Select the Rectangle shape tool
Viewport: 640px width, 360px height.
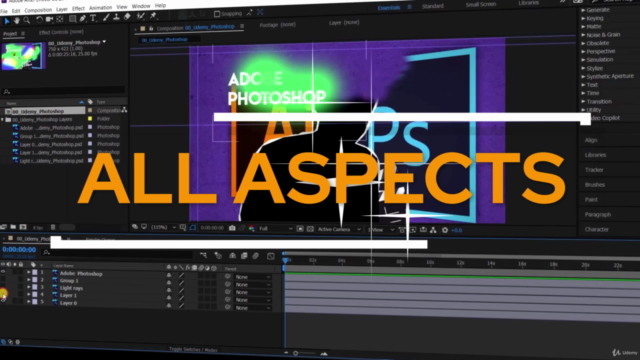pyautogui.click(x=73, y=19)
